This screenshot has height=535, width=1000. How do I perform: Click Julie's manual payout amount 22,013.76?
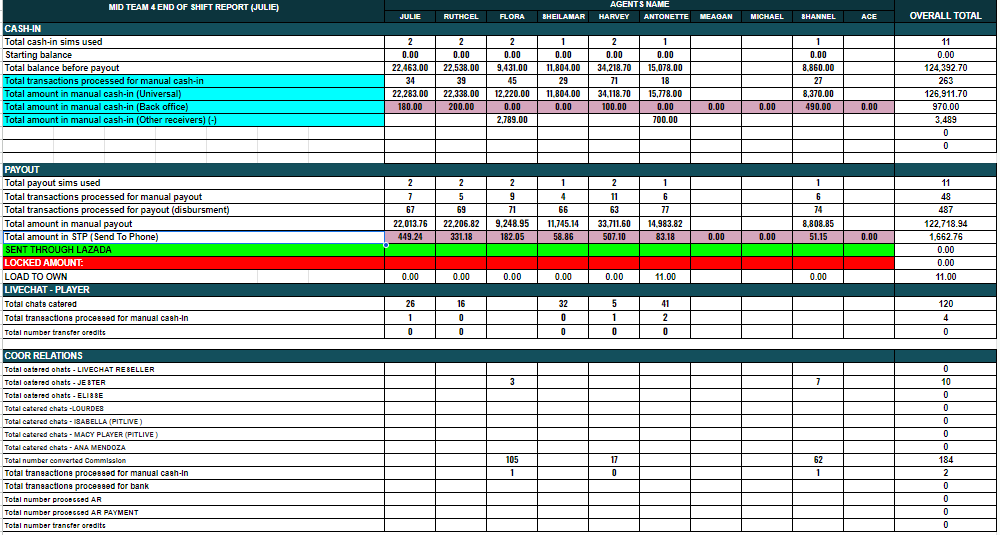(410, 224)
